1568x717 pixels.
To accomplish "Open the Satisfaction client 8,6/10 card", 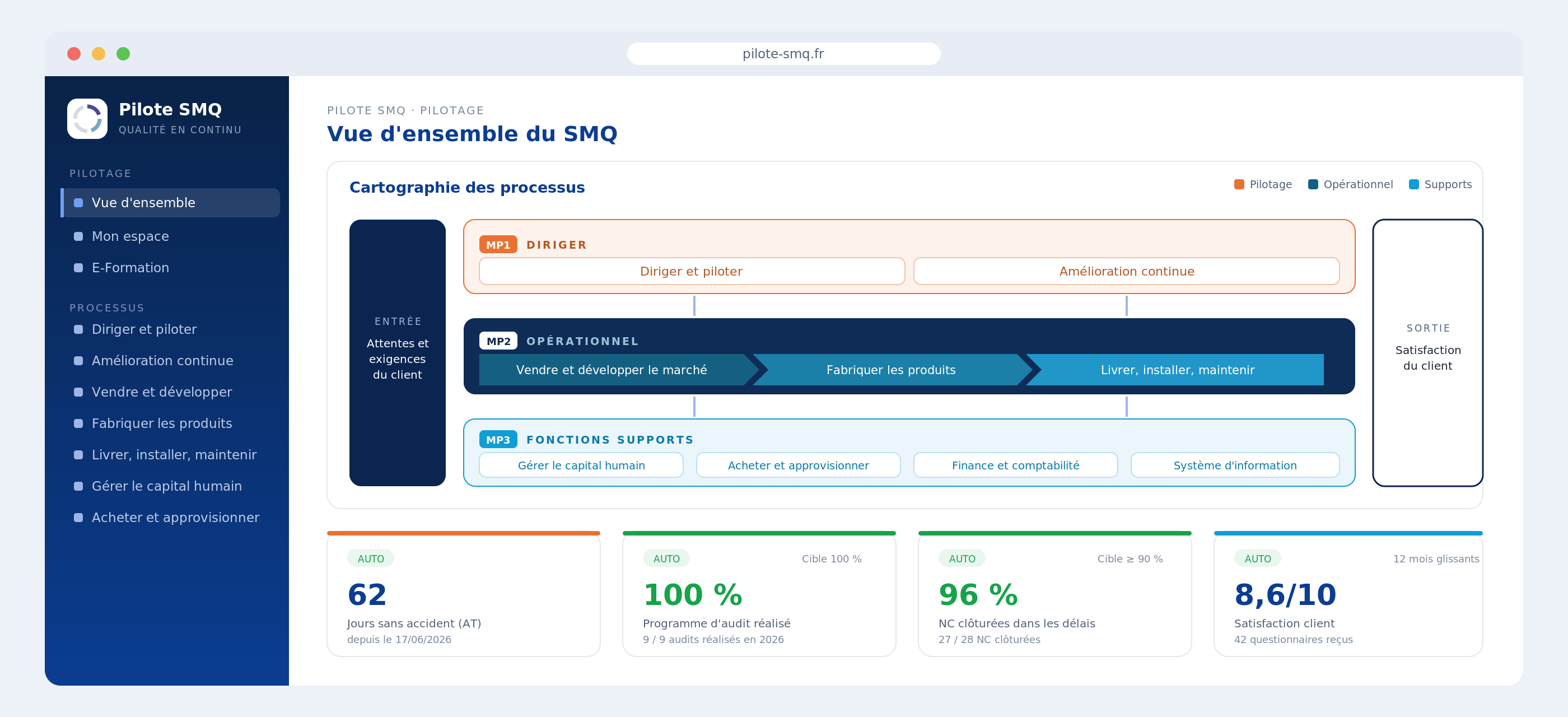I will (x=1348, y=594).
